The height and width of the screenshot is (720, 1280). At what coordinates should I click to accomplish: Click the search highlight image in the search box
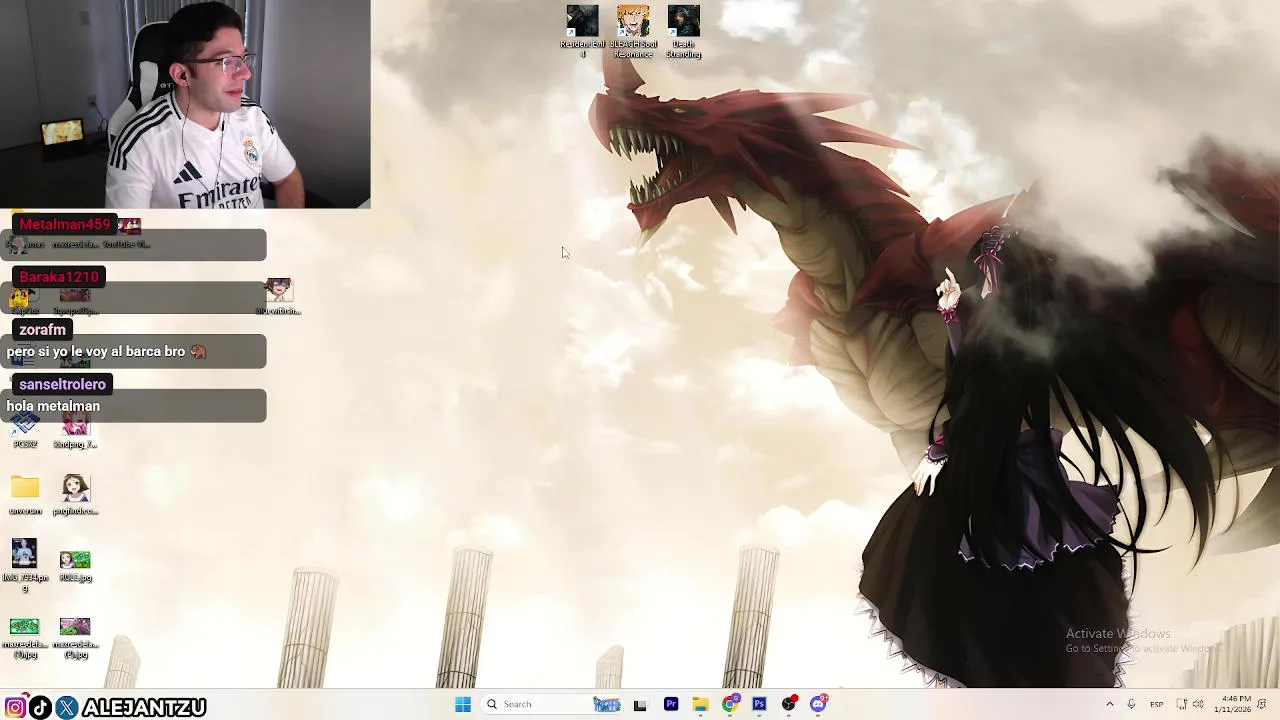click(x=606, y=704)
